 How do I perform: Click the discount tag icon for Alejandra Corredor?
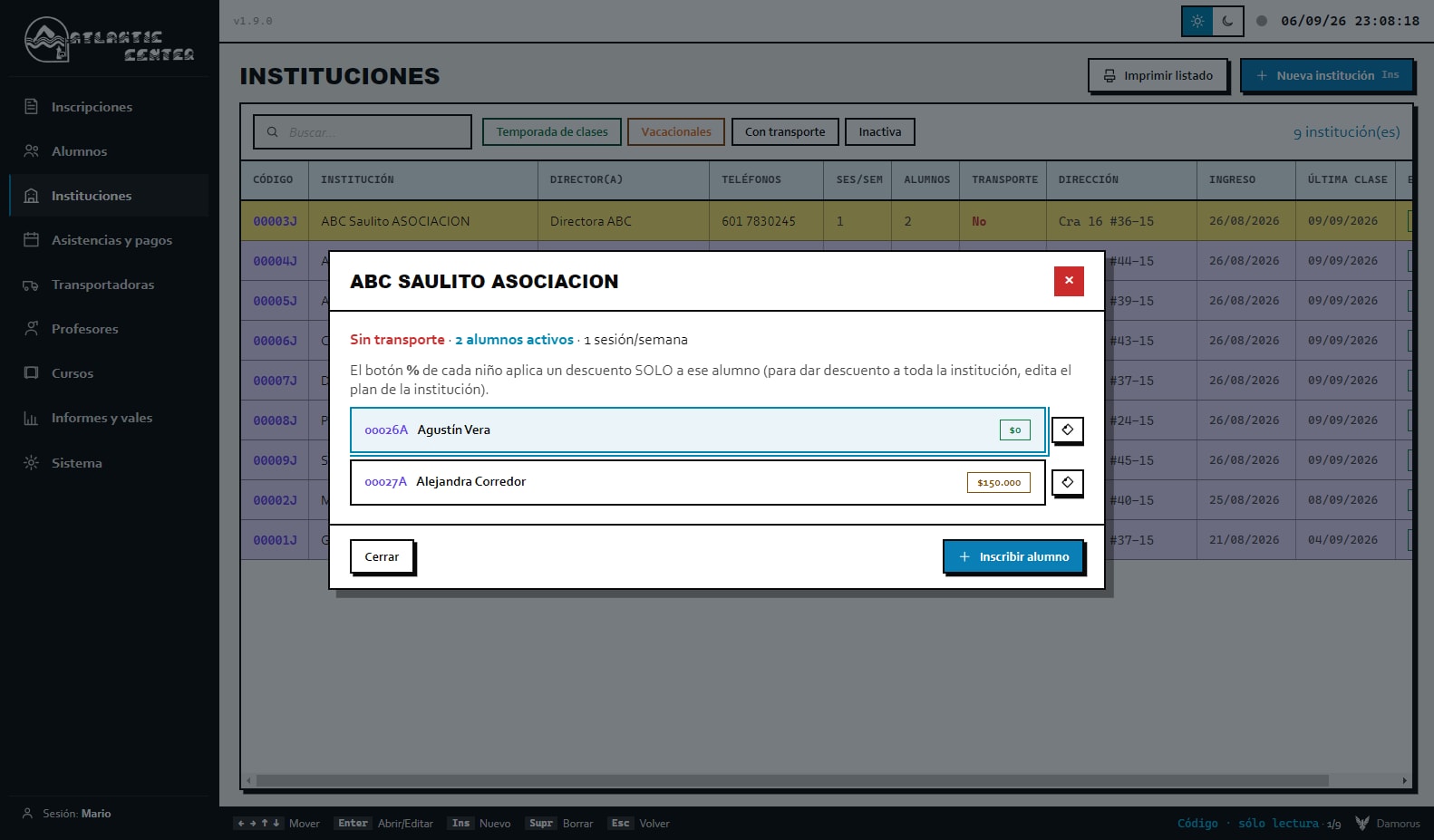click(x=1068, y=482)
